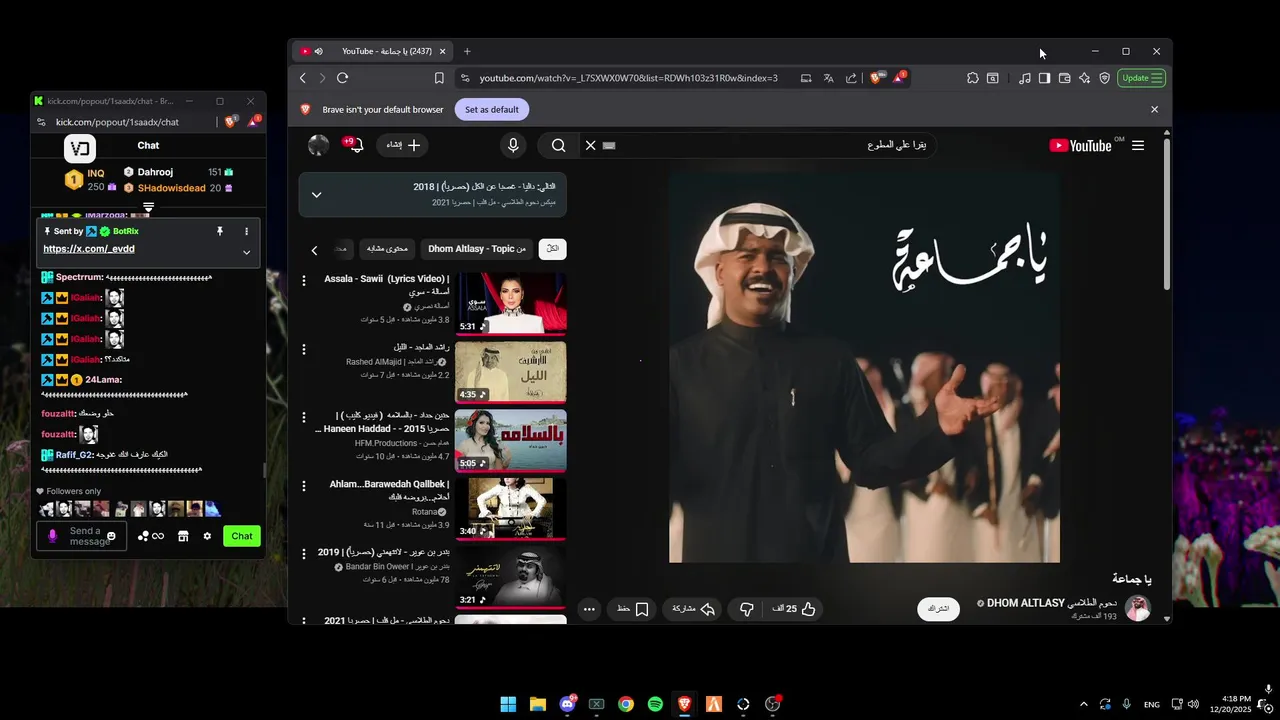Reload the YouTube page in Brave
Image resolution: width=1280 pixels, height=720 pixels.
click(342, 78)
